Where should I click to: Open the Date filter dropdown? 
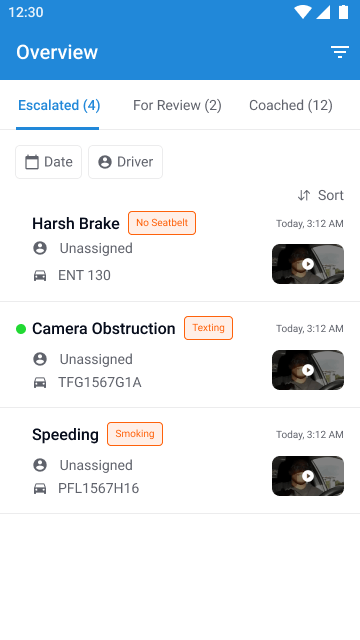pos(49,162)
